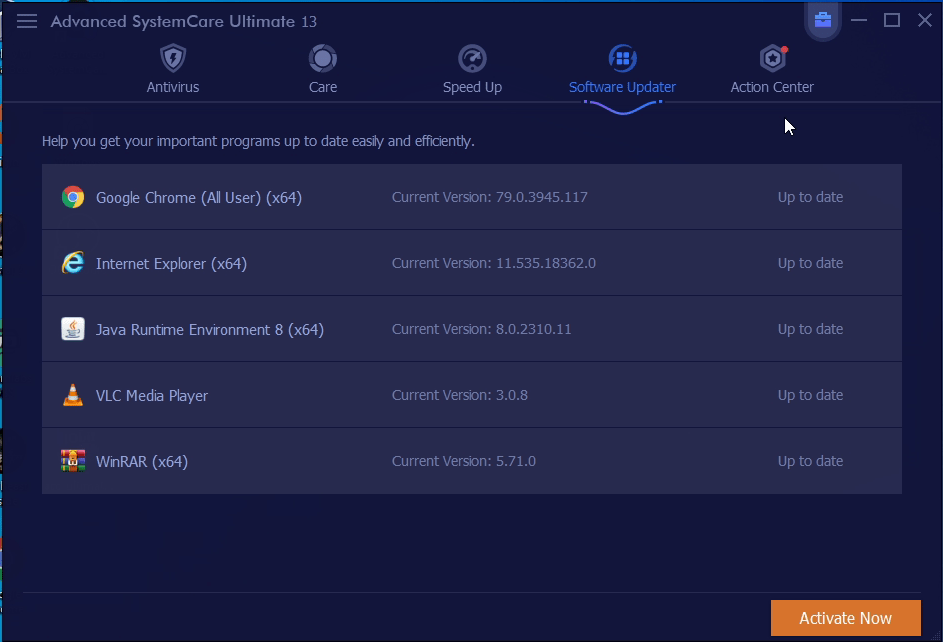Close the Advanced SystemCare window
Screen dimensions: 943x642
click(925, 20)
